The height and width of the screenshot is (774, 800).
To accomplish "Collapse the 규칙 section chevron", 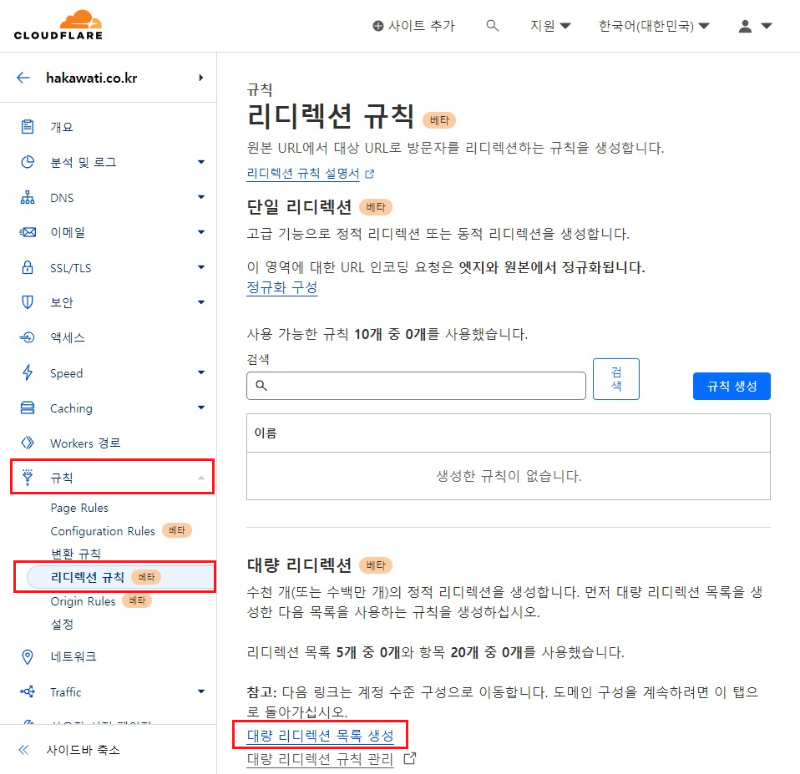I will (x=202, y=477).
